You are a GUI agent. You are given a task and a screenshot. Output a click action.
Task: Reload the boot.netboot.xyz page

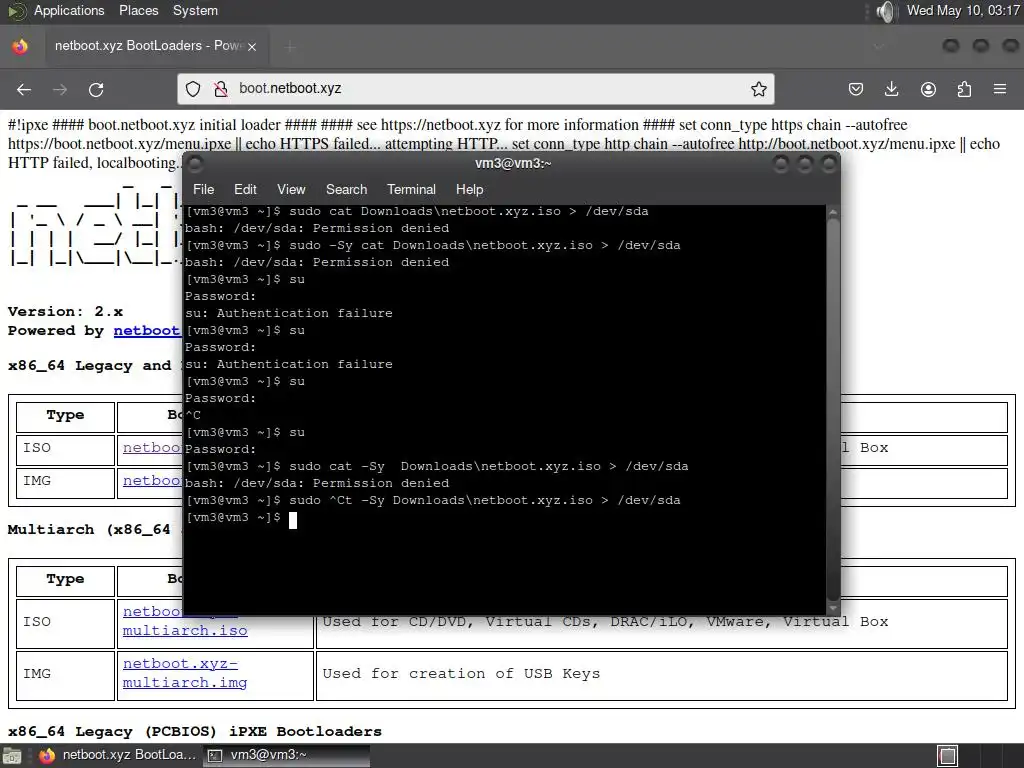click(96, 89)
